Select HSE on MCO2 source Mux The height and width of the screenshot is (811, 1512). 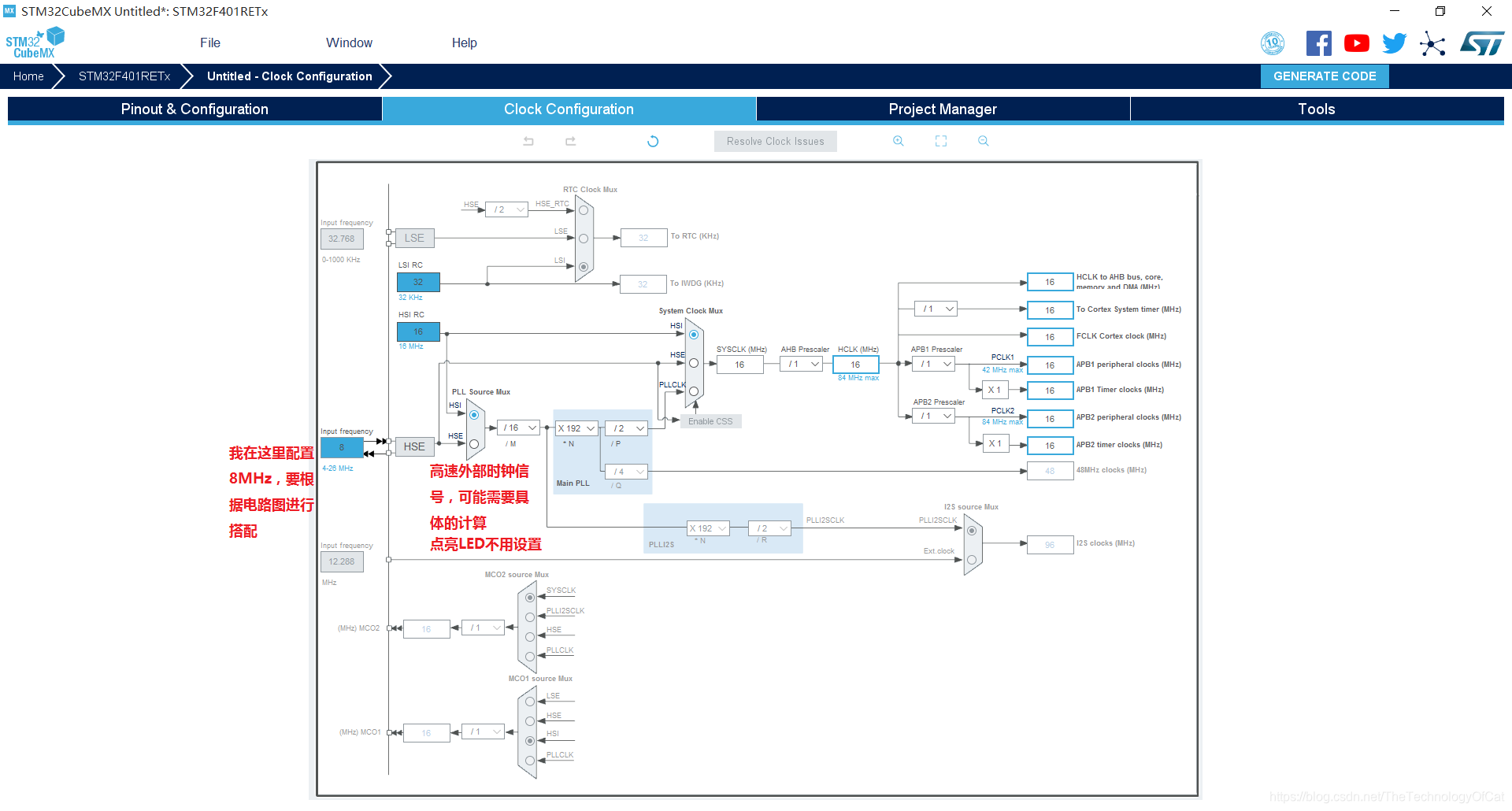tap(530, 637)
